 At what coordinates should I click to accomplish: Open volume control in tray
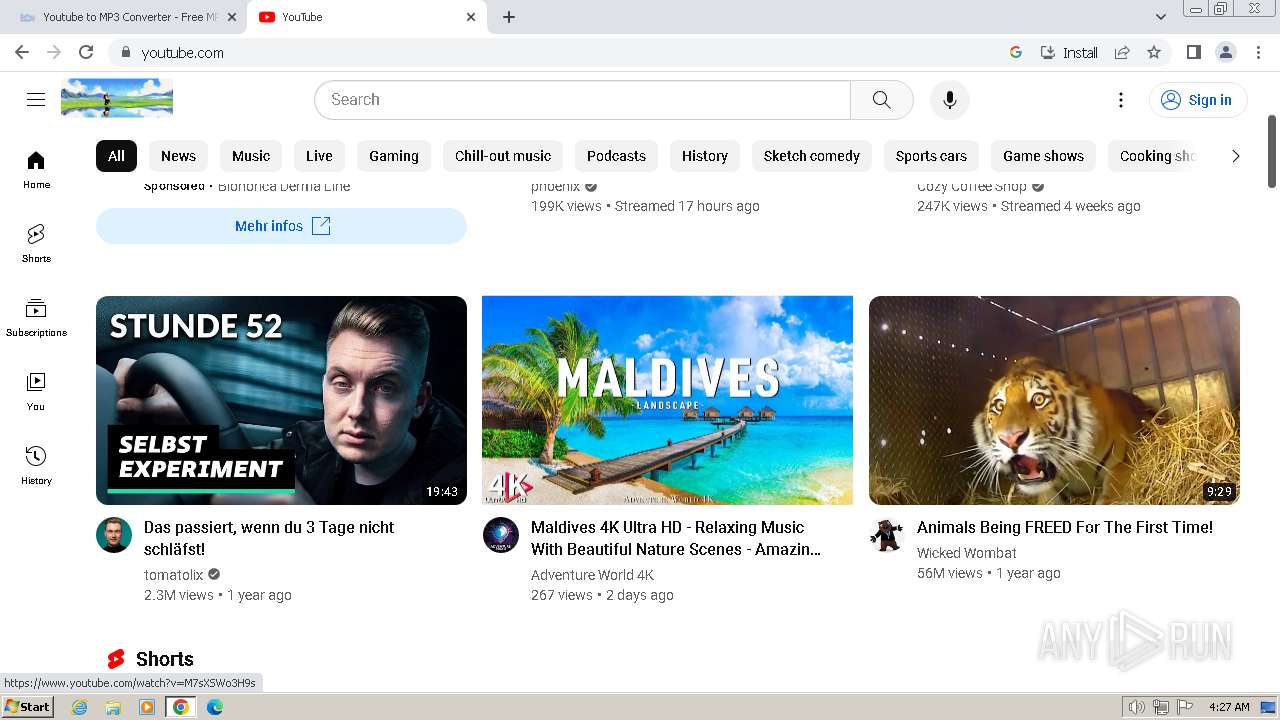coord(1136,707)
